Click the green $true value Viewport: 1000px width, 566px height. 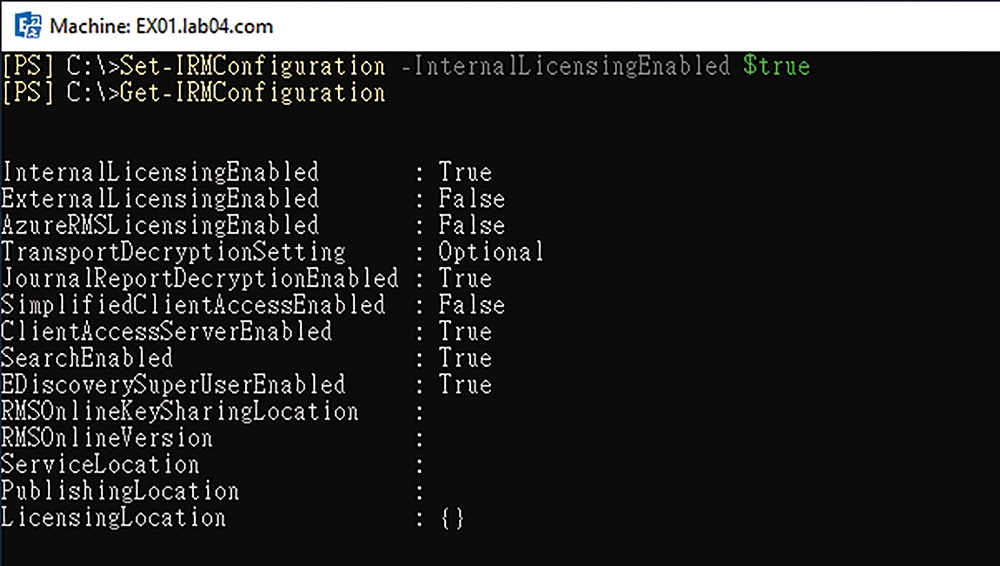pyautogui.click(x=776, y=66)
